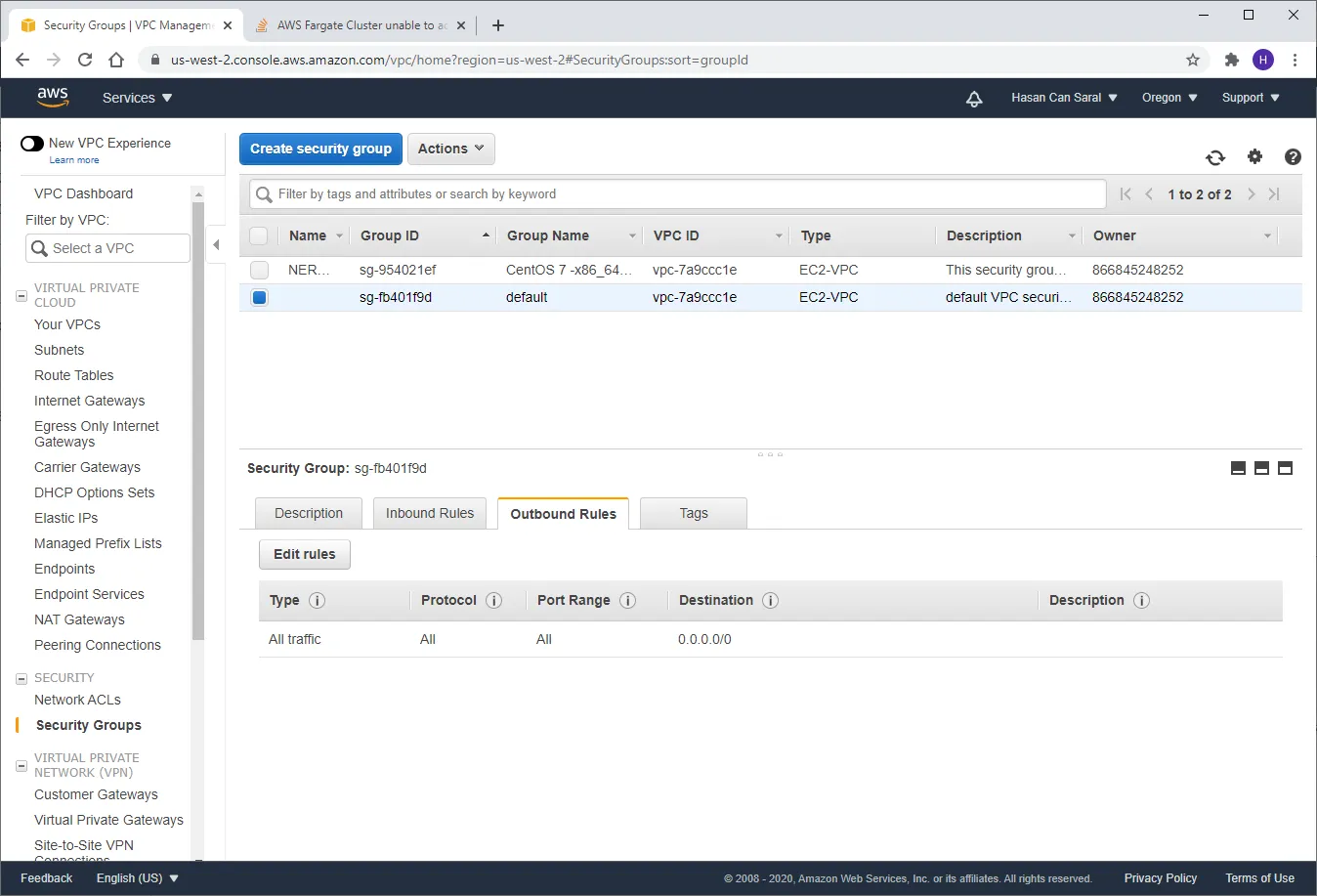Switch to the Inbound Rules tab
This screenshot has height=896, width=1317.
click(x=430, y=513)
